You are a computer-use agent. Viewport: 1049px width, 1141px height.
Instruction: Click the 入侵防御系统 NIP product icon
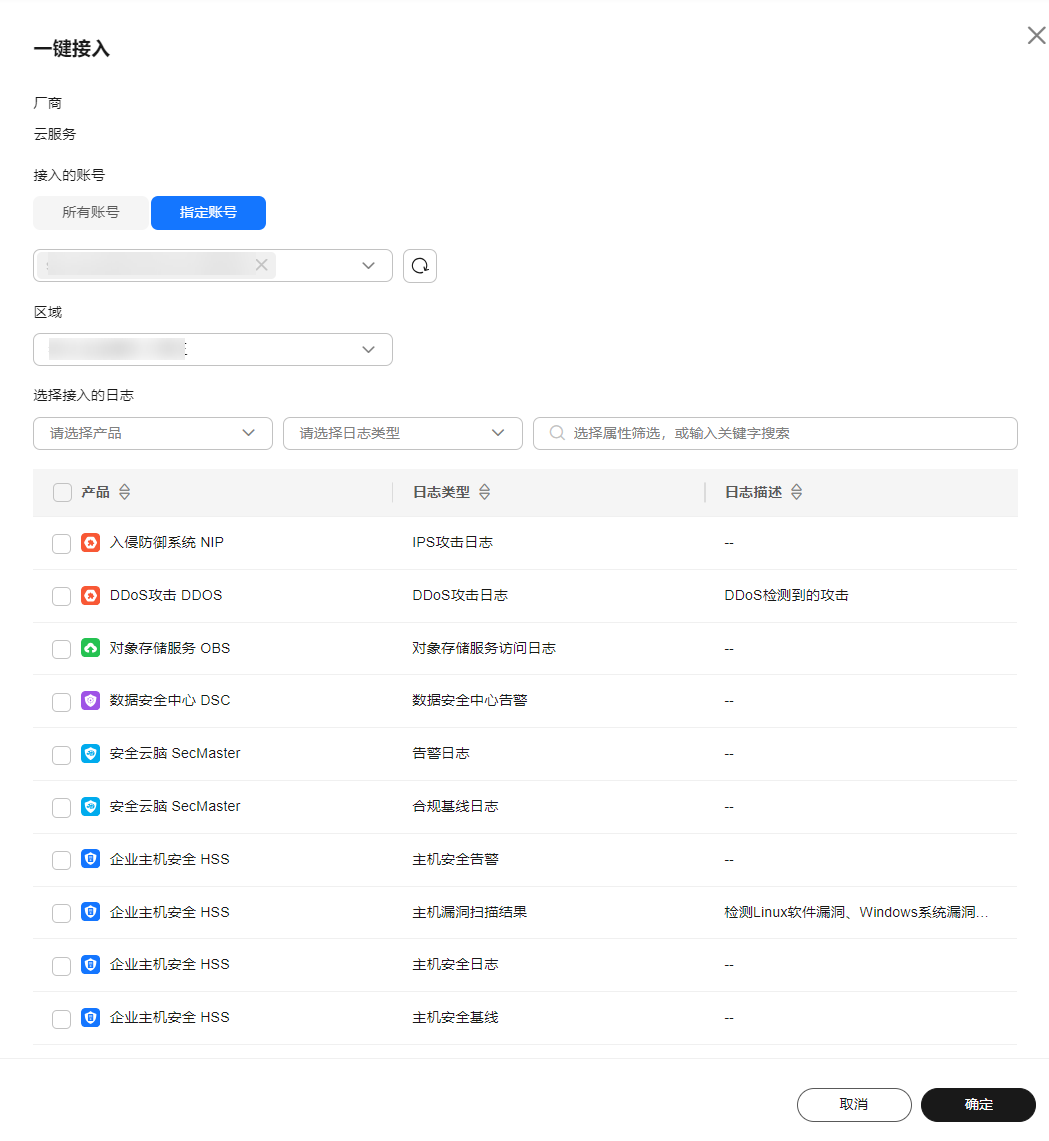[x=90, y=543]
